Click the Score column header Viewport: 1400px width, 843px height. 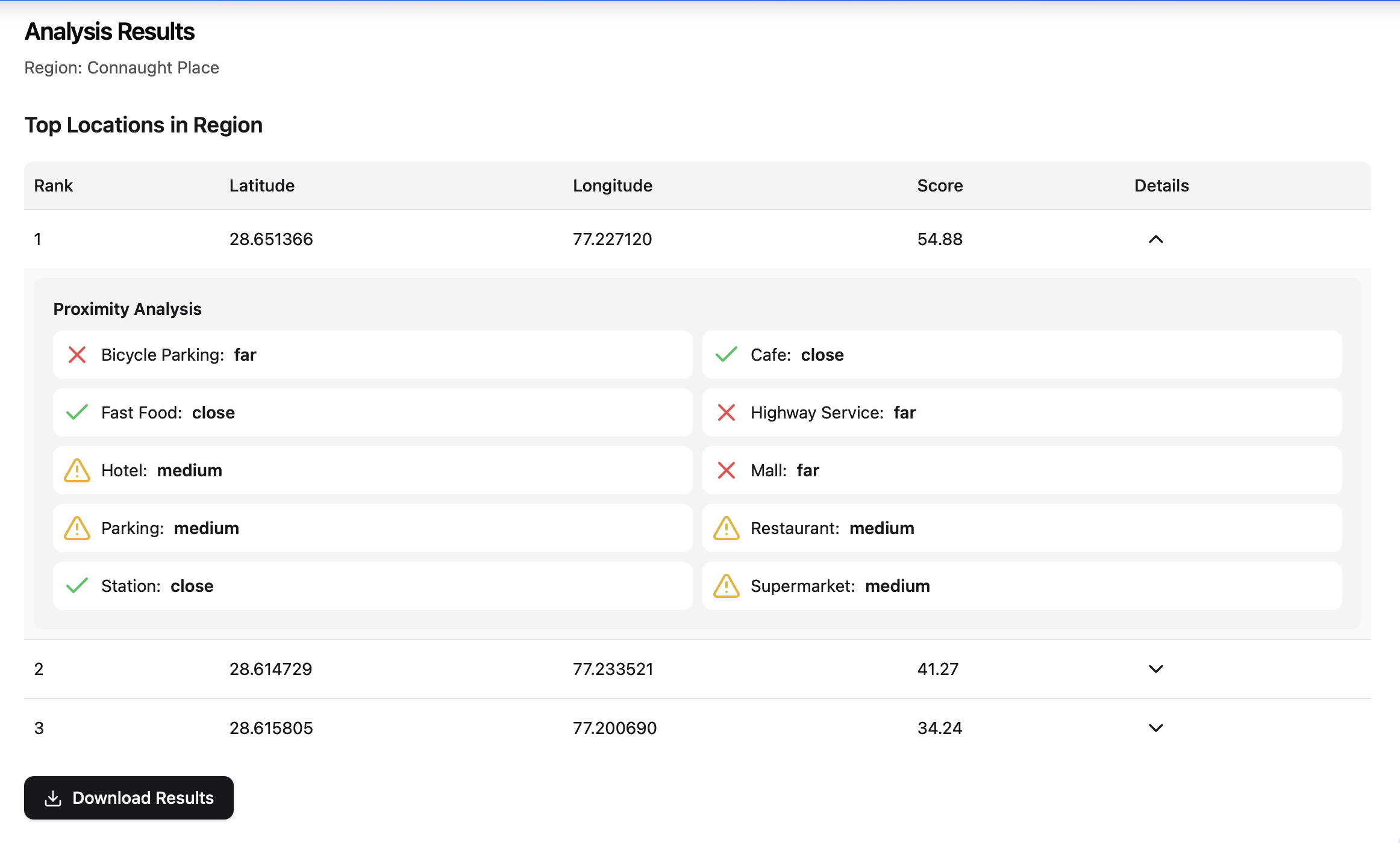click(x=940, y=185)
